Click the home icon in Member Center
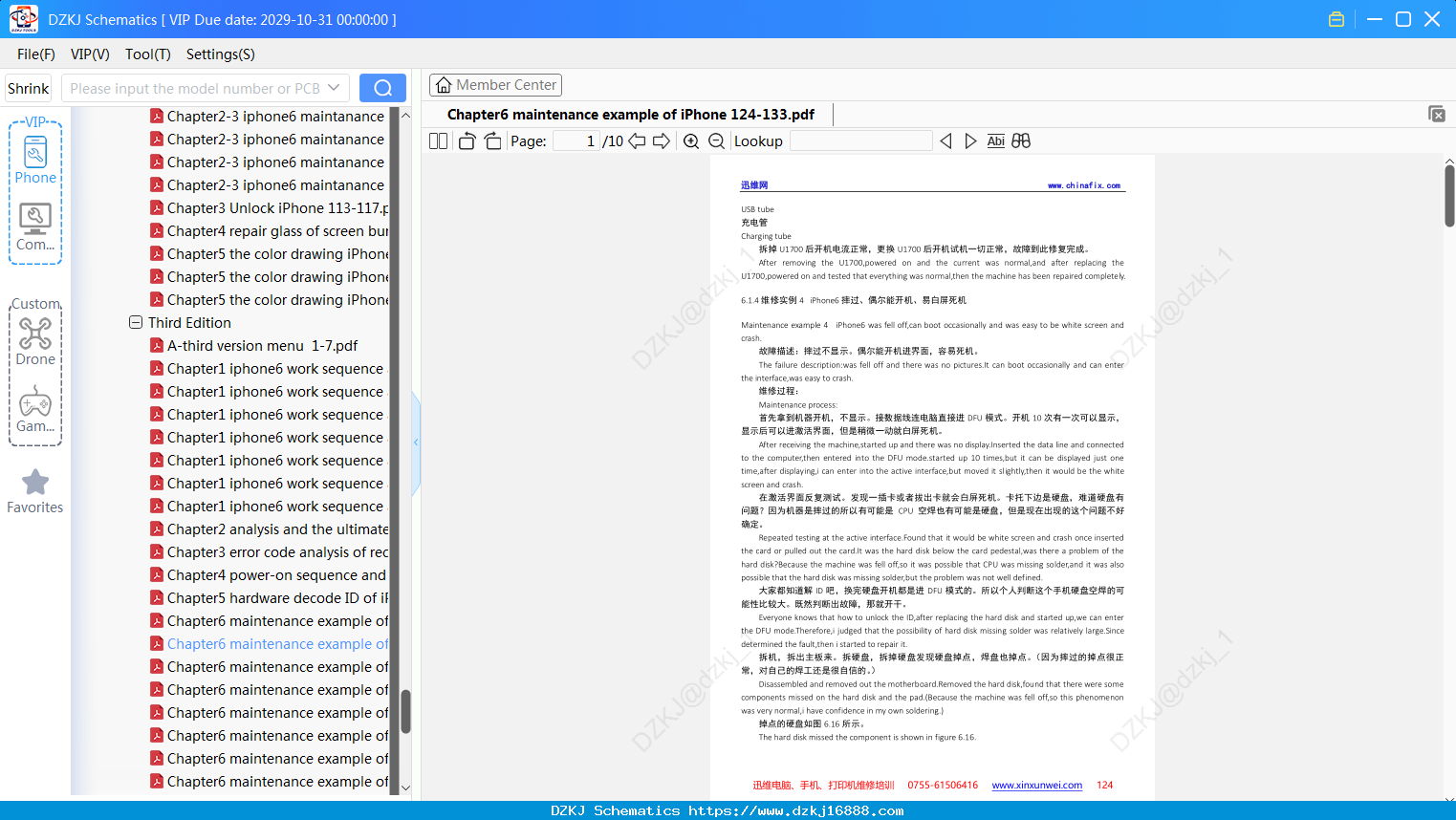Viewport: 1456px width, 820px height. (444, 85)
